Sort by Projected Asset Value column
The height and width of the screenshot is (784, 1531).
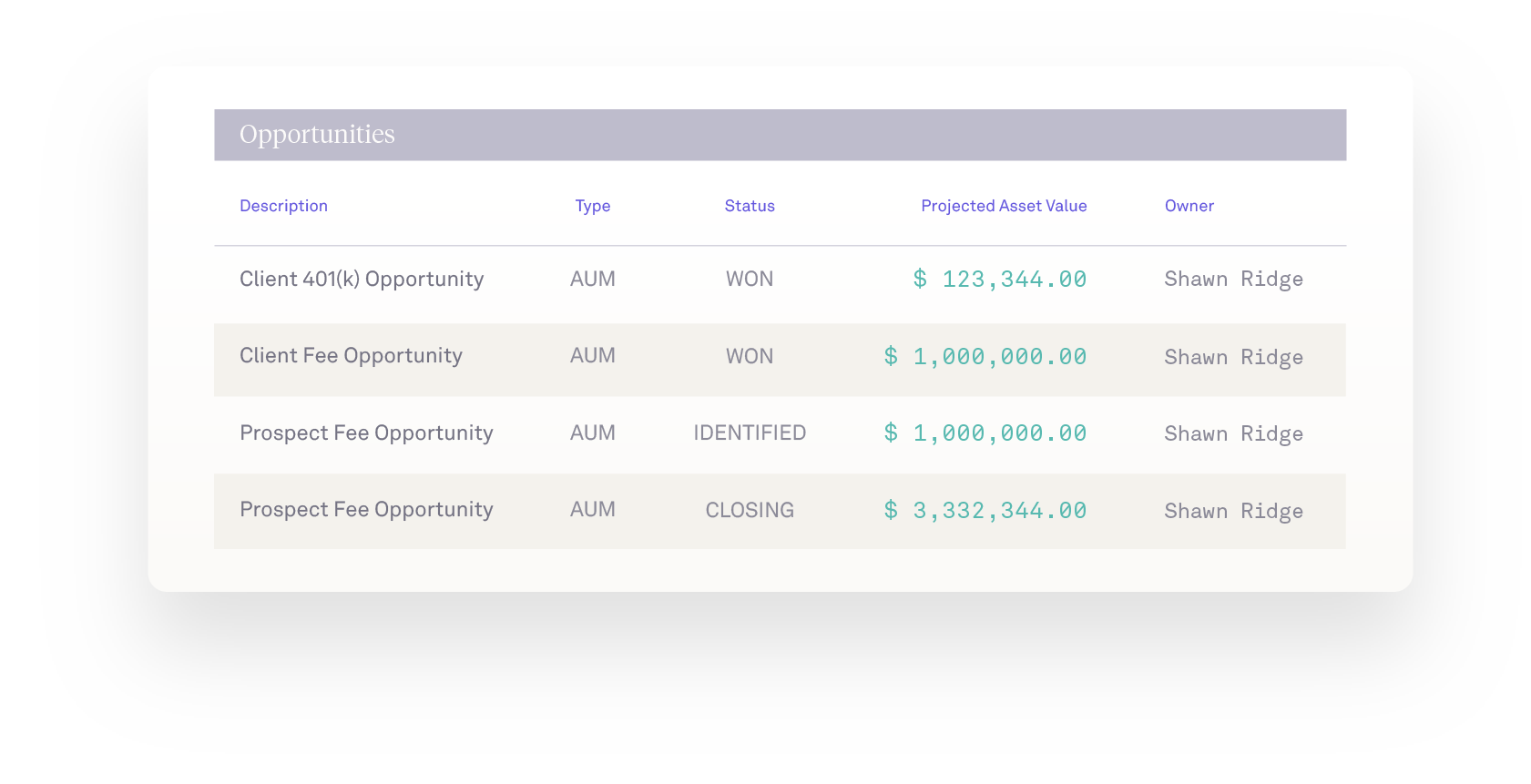point(1004,206)
